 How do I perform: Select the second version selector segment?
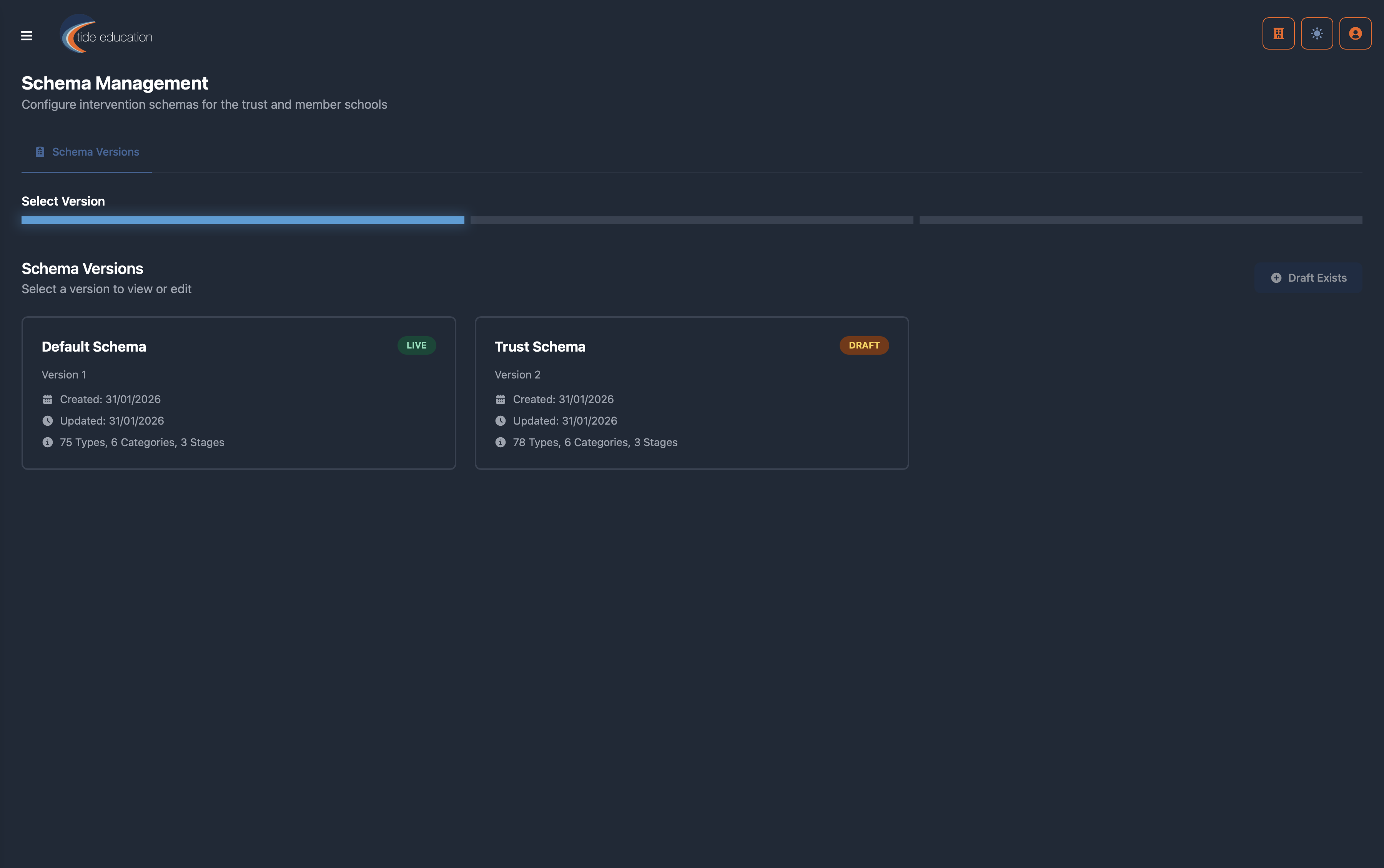692,220
